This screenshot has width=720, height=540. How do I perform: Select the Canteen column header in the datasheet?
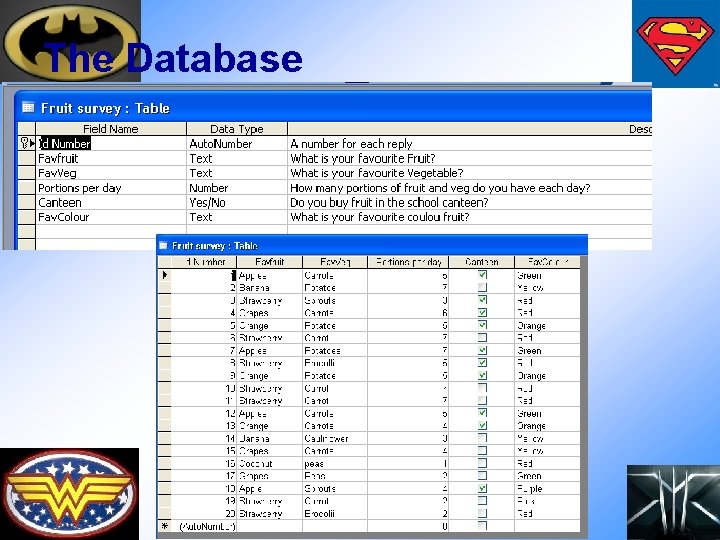[482, 262]
